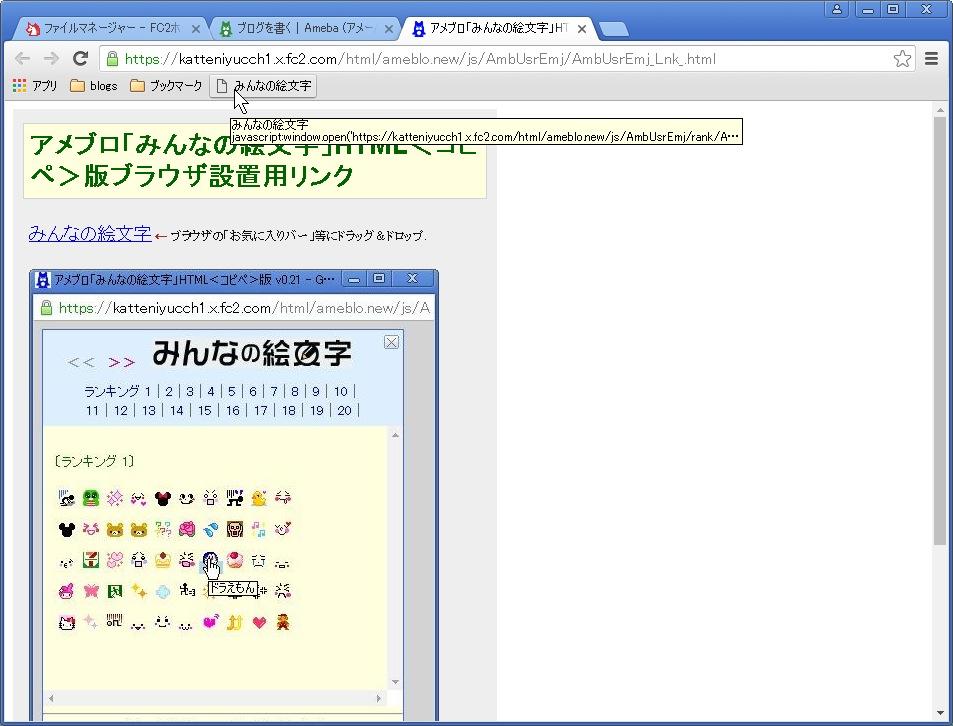The width and height of the screenshot is (953, 726).
Task: Open the アプリ apps shortcut
Action: (x=35, y=86)
